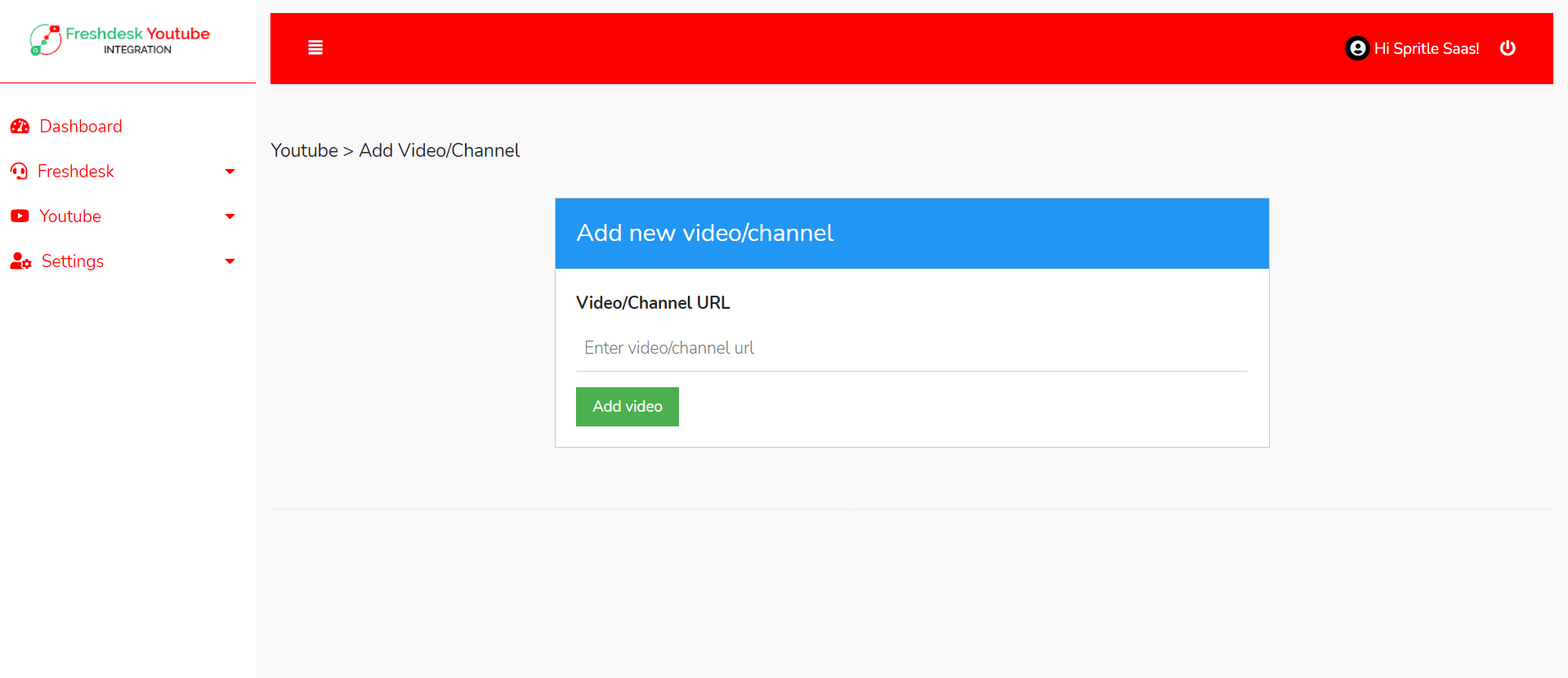
Task: Click the Youtube > Add Video/Channel breadcrumb
Action: point(395,150)
